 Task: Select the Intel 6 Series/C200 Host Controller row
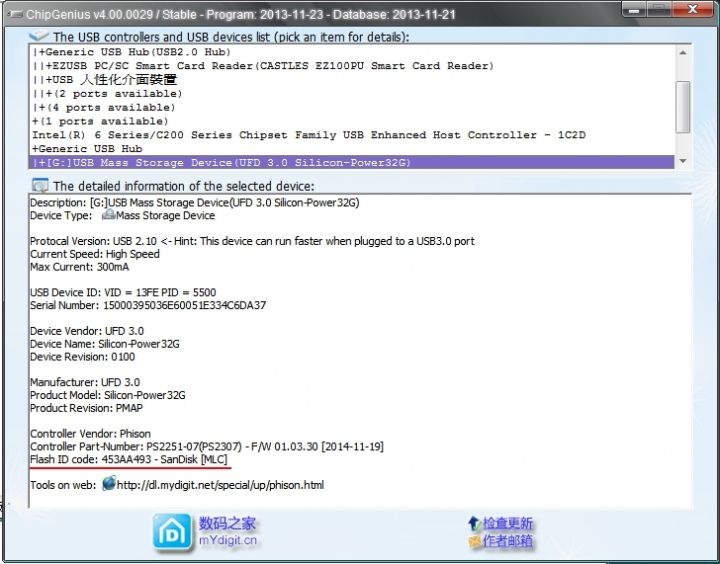pyautogui.click(x=352, y=135)
